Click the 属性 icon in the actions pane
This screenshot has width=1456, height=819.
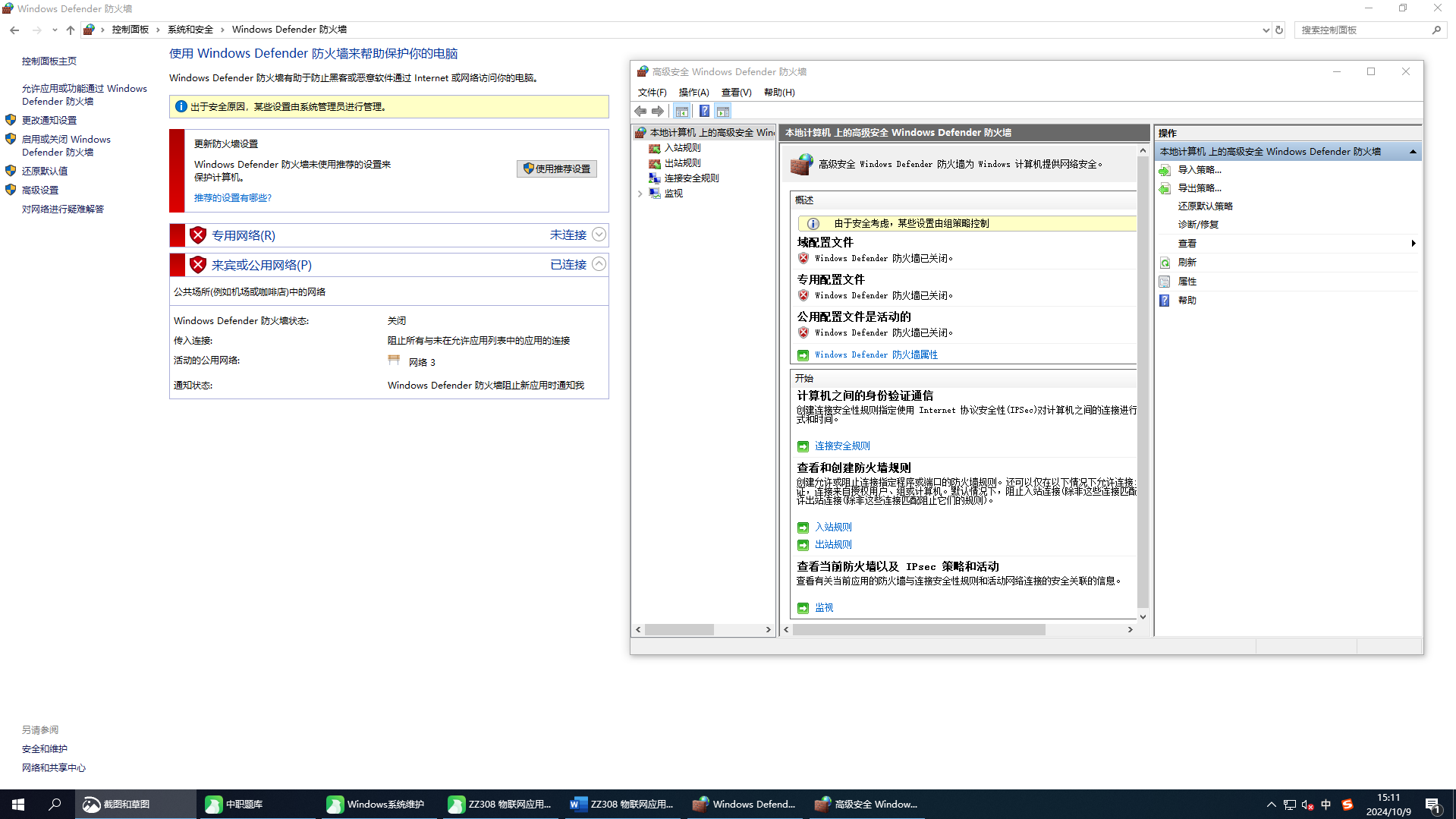1165,282
